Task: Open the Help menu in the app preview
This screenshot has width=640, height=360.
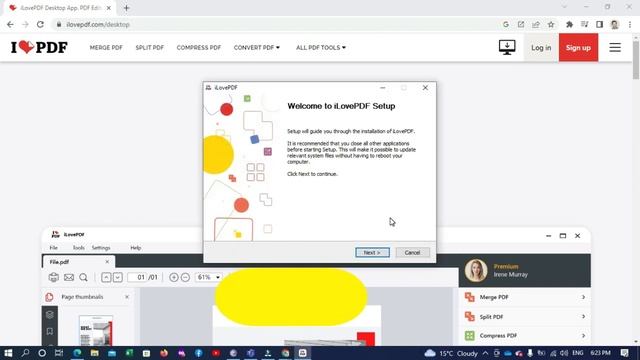Action: (x=136, y=248)
